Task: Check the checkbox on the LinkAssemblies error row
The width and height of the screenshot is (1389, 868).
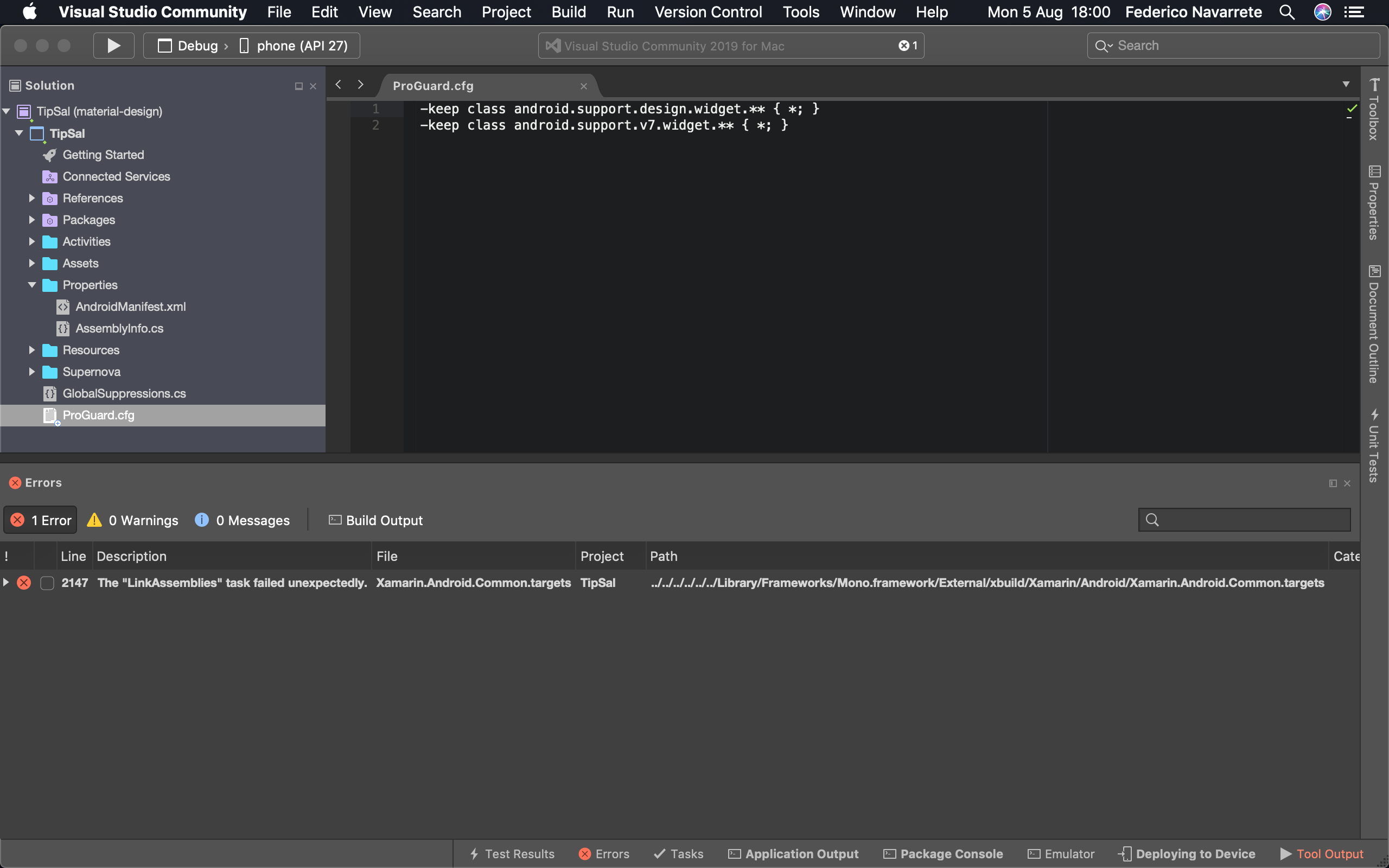Action: pos(47,583)
